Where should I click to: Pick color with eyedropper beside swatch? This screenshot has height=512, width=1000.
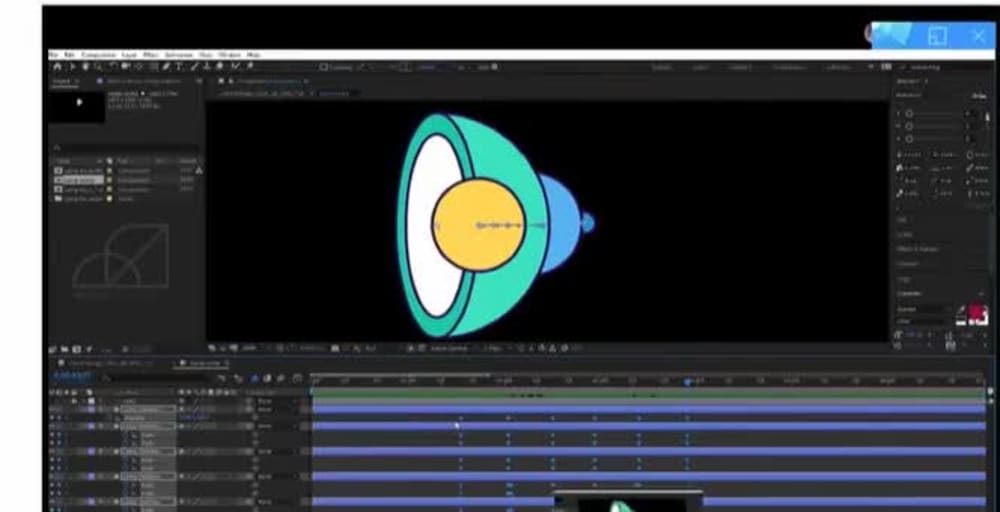[962, 309]
